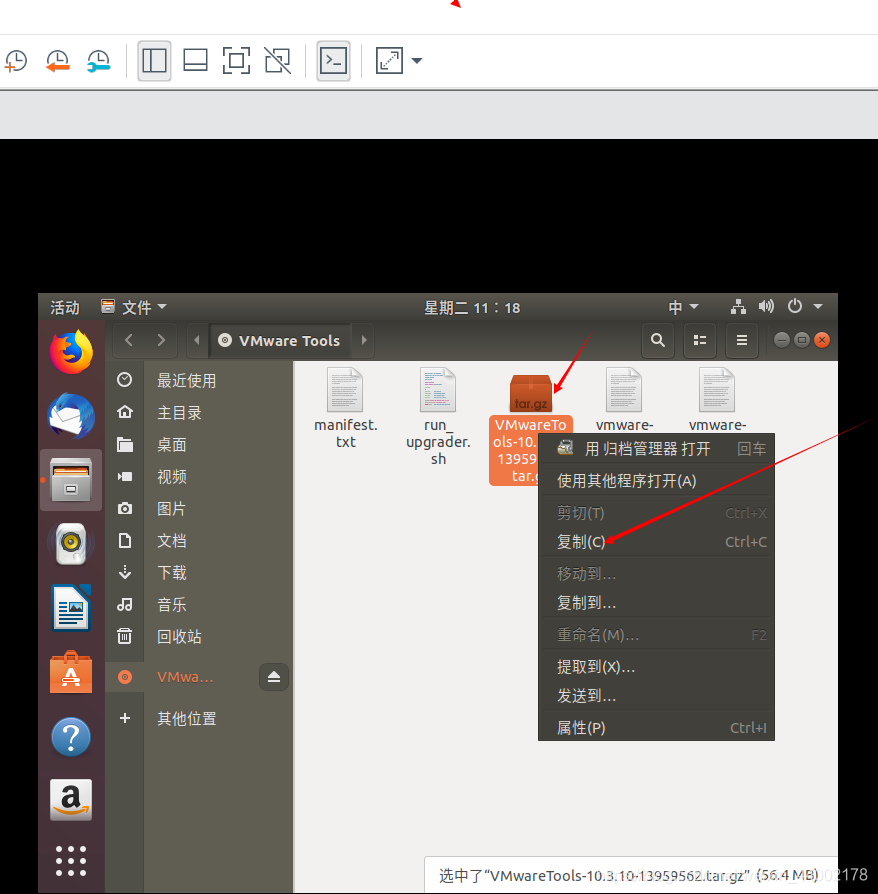Choose 提取到(X)... from the context menu
This screenshot has width=878, height=894.
pyautogui.click(x=656, y=667)
